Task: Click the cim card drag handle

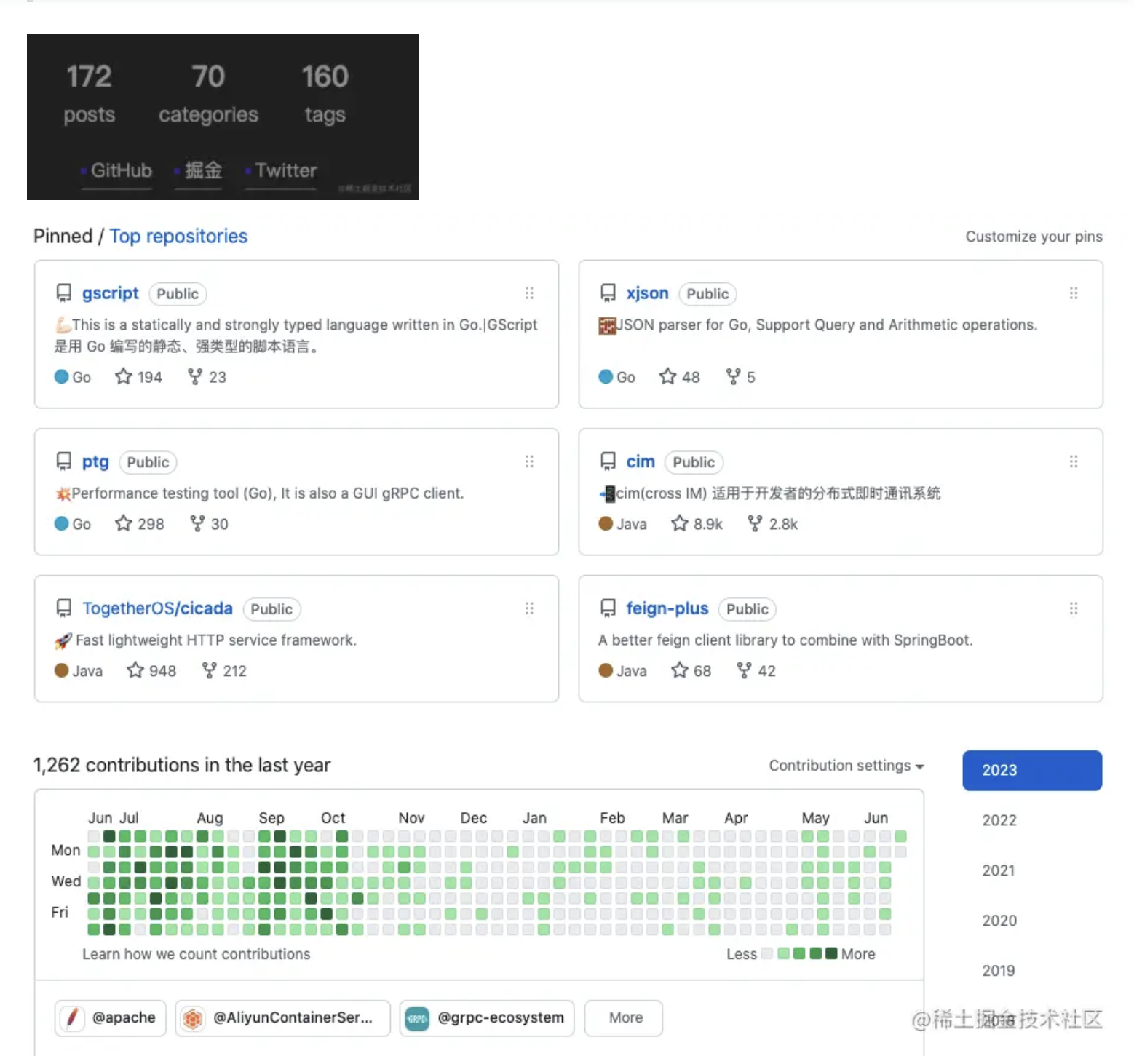Action: pyautogui.click(x=1074, y=461)
